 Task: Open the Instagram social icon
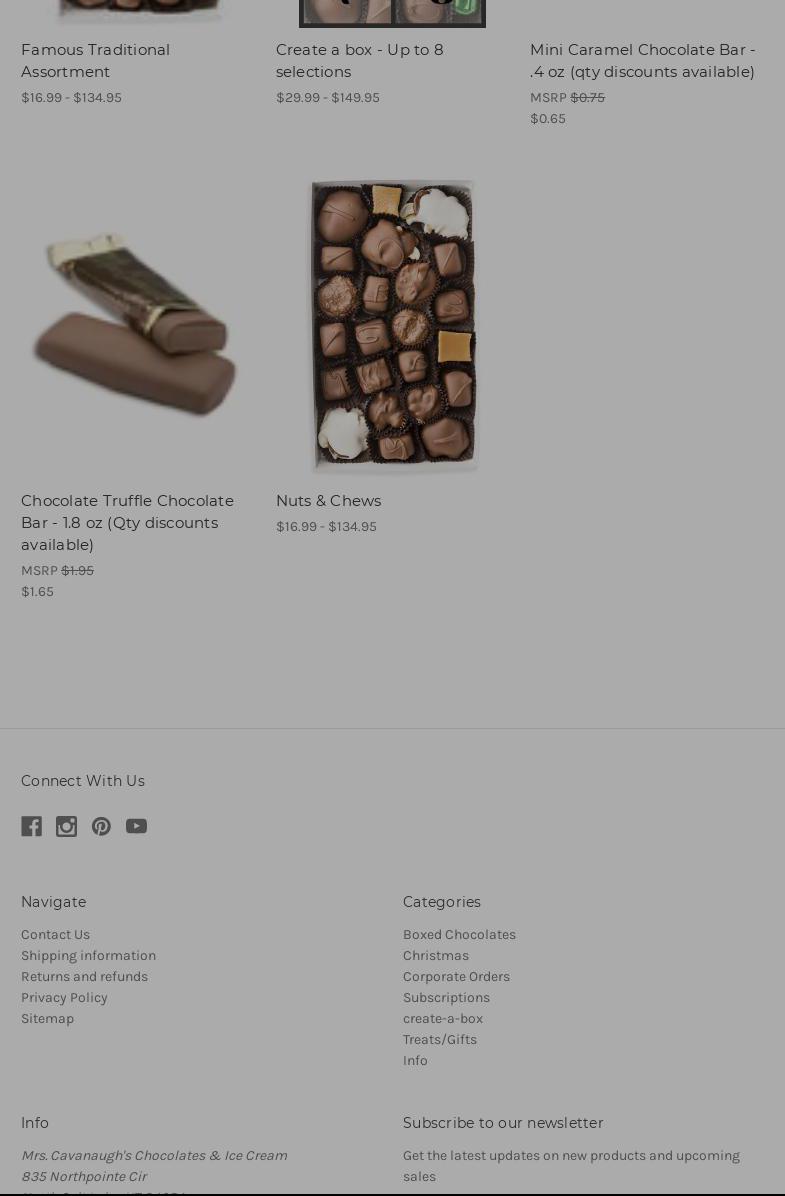(66, 826)
